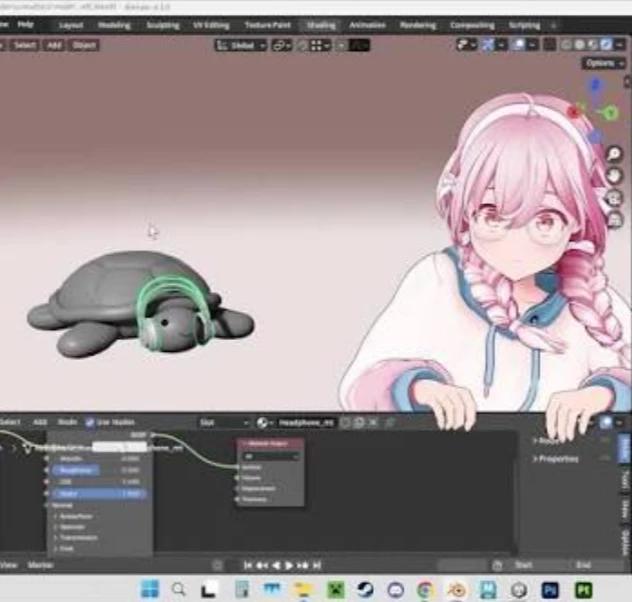Open the Global transform orientation dropdown
The width and height of the screenshot is (632, 602).
[241, 45]
